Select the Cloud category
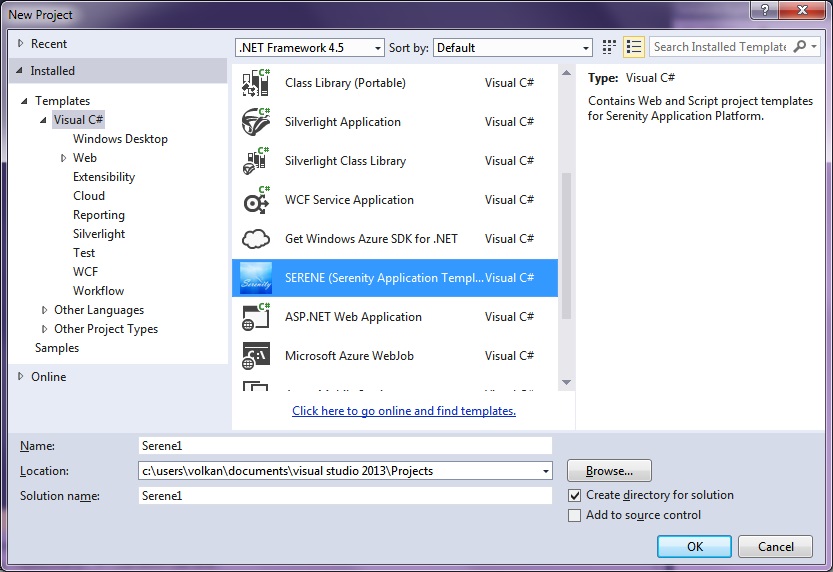The width and height of the screenshot is (833, 572). [x=89, y=196]
